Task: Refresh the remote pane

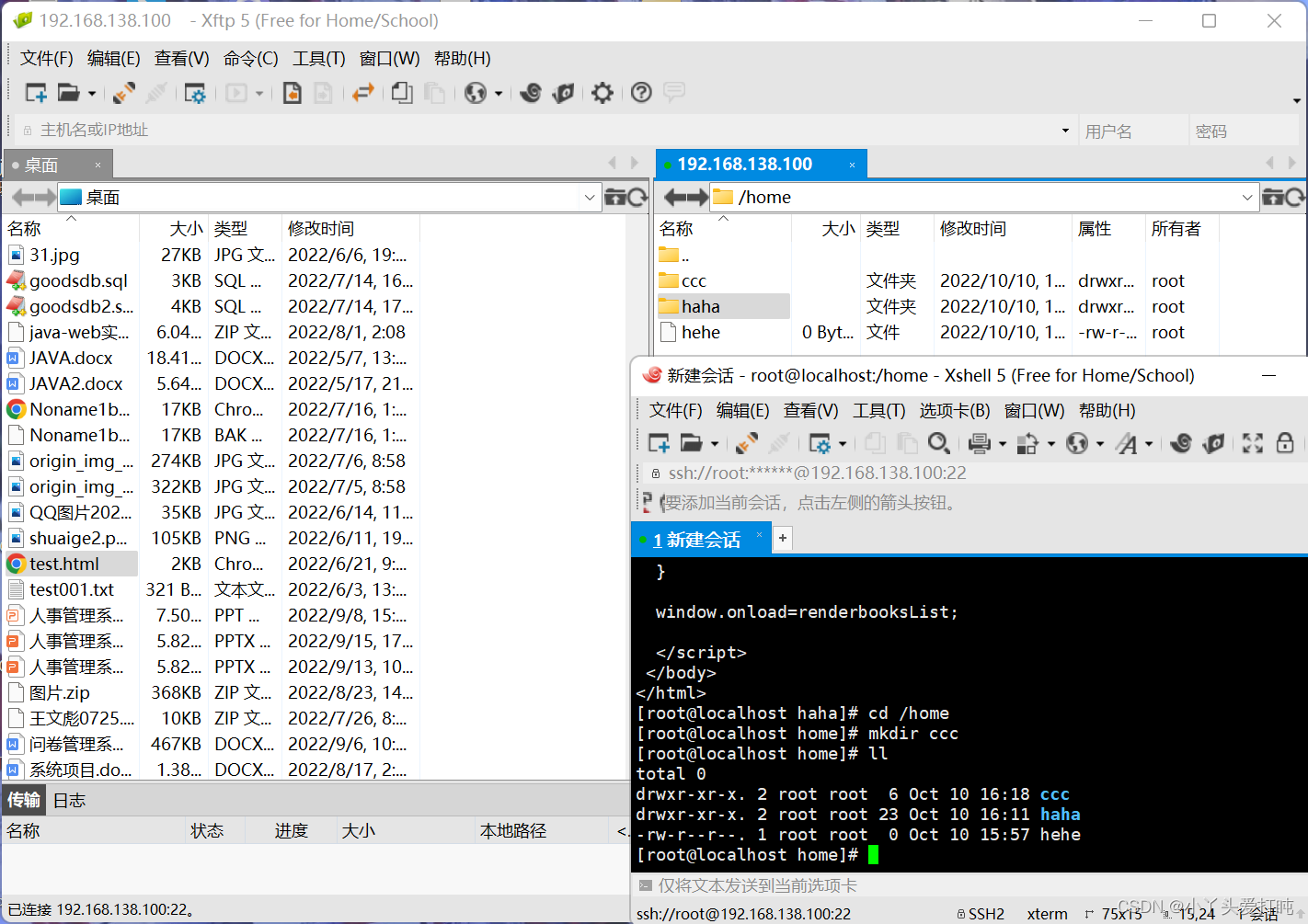Action: pyautogui.click(x=1295, y=198)
